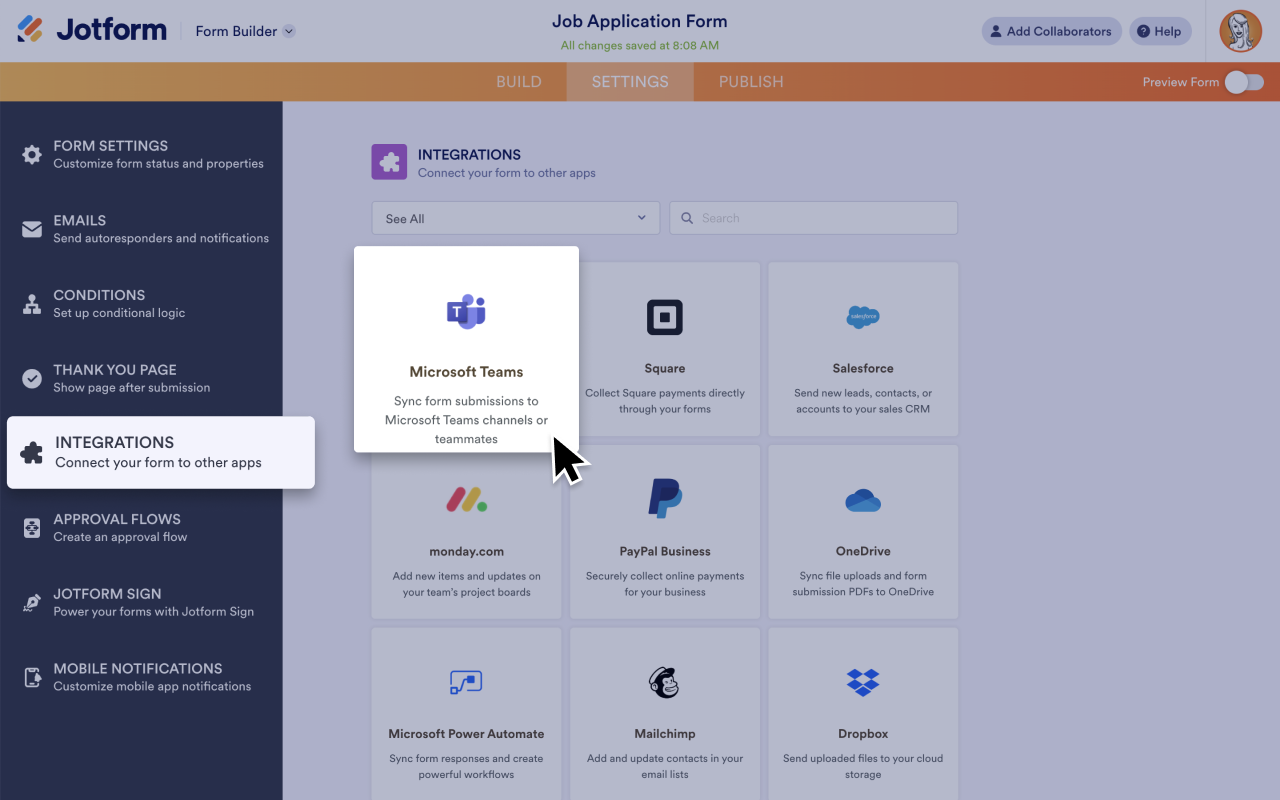Click the Salesforce integration icon
The height and width of the screenshot is (800, 1280).
coord(862,318)
